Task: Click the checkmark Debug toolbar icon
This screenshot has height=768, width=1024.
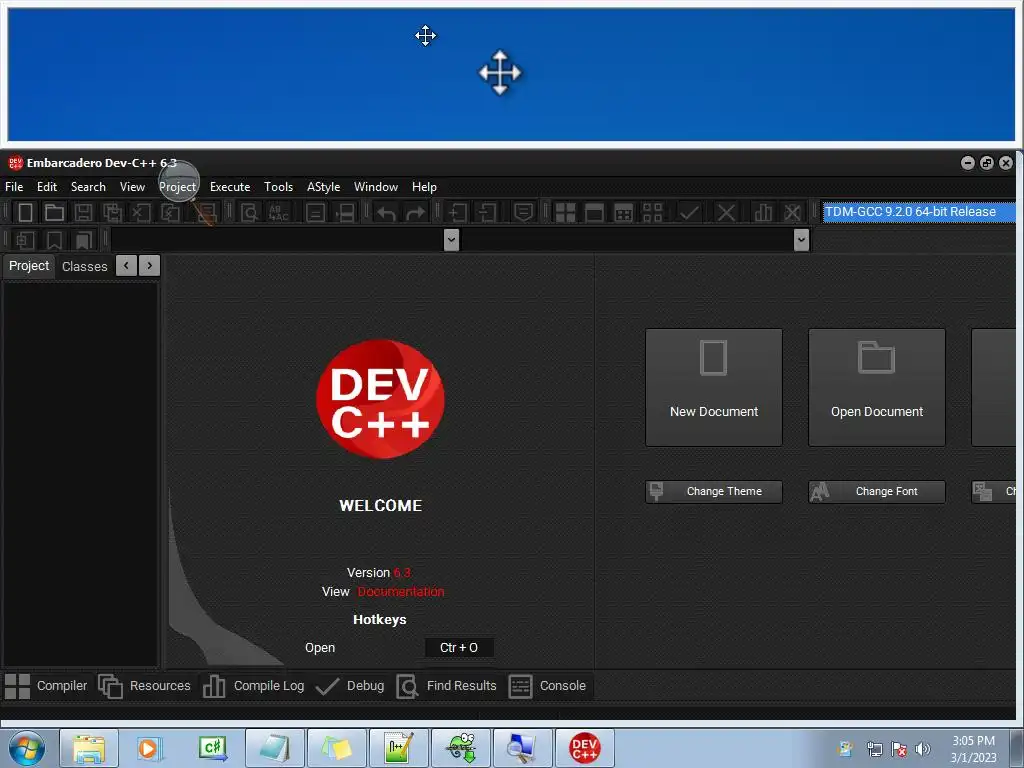Action: [689, 212]
